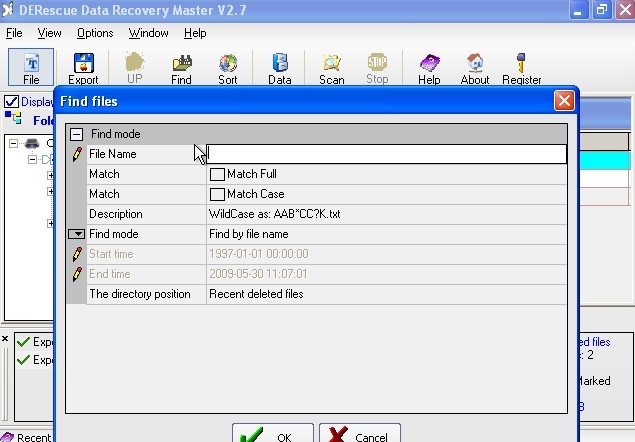Open the Window menu
Screen dimensions: 635x442
[x=148, y=33]
